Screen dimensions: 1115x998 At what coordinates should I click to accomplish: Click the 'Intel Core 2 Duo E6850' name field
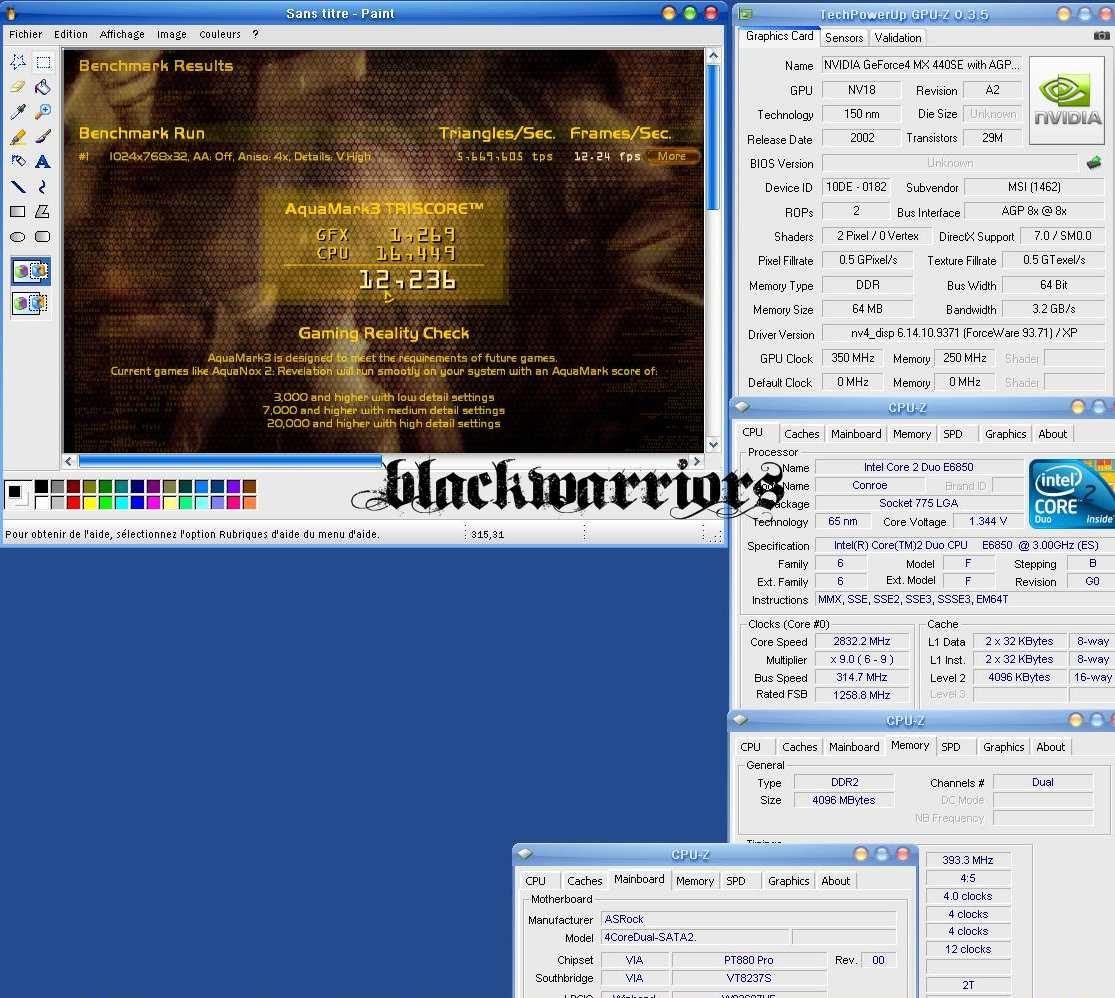pyautogui.click(x=918, y=467)
